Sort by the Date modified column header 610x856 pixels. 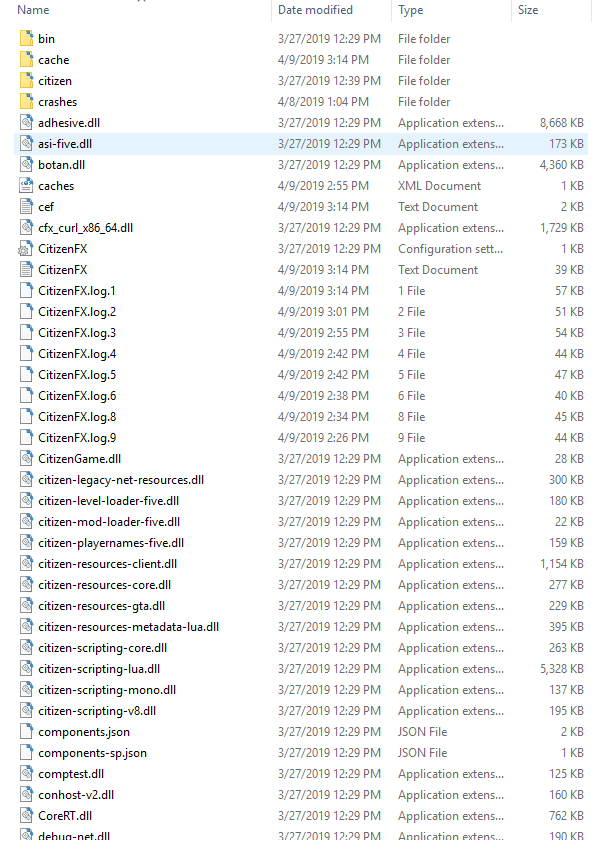[x=315, y=10]
